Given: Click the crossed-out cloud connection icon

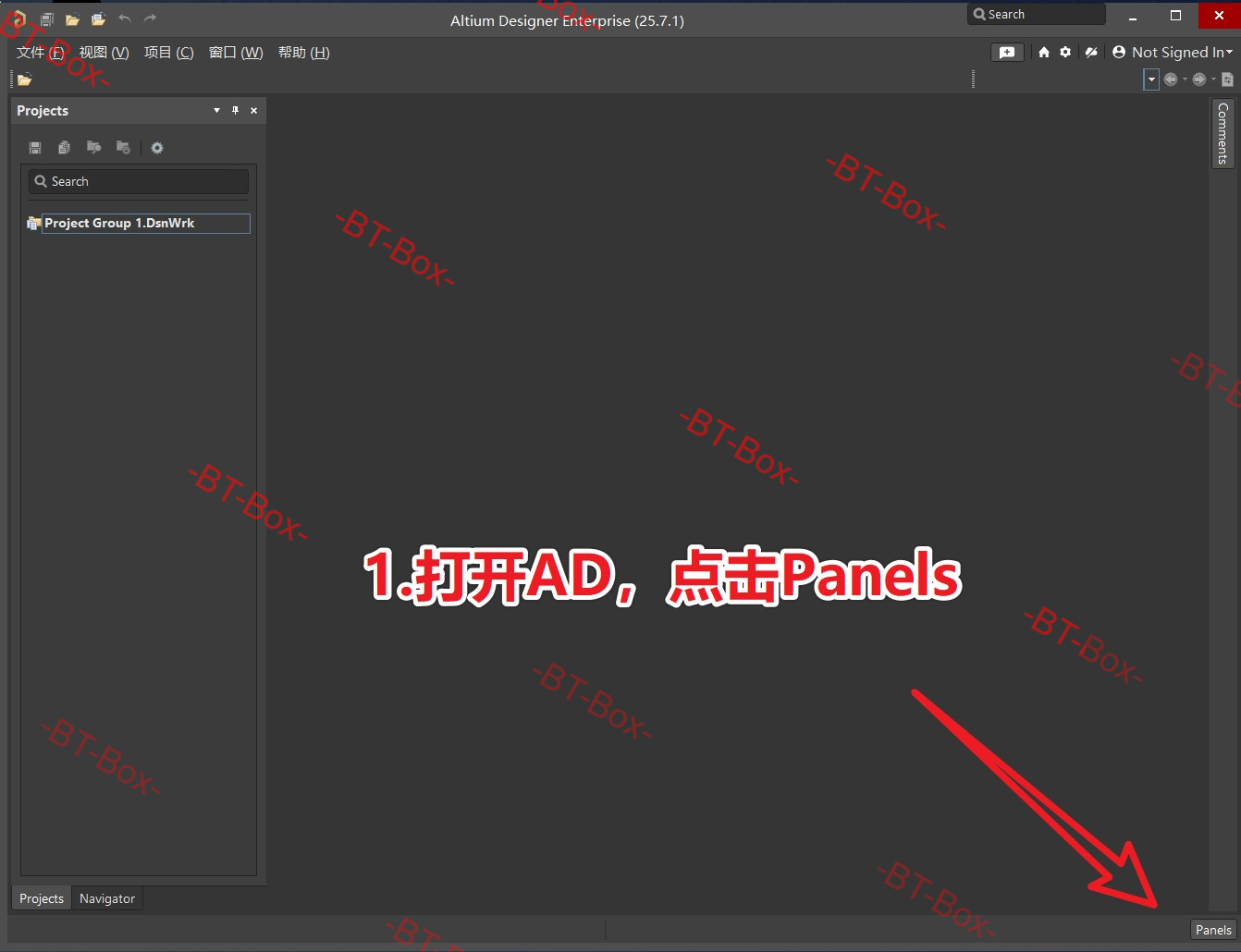Looking at the screenshot, I should click(1091, 53).
